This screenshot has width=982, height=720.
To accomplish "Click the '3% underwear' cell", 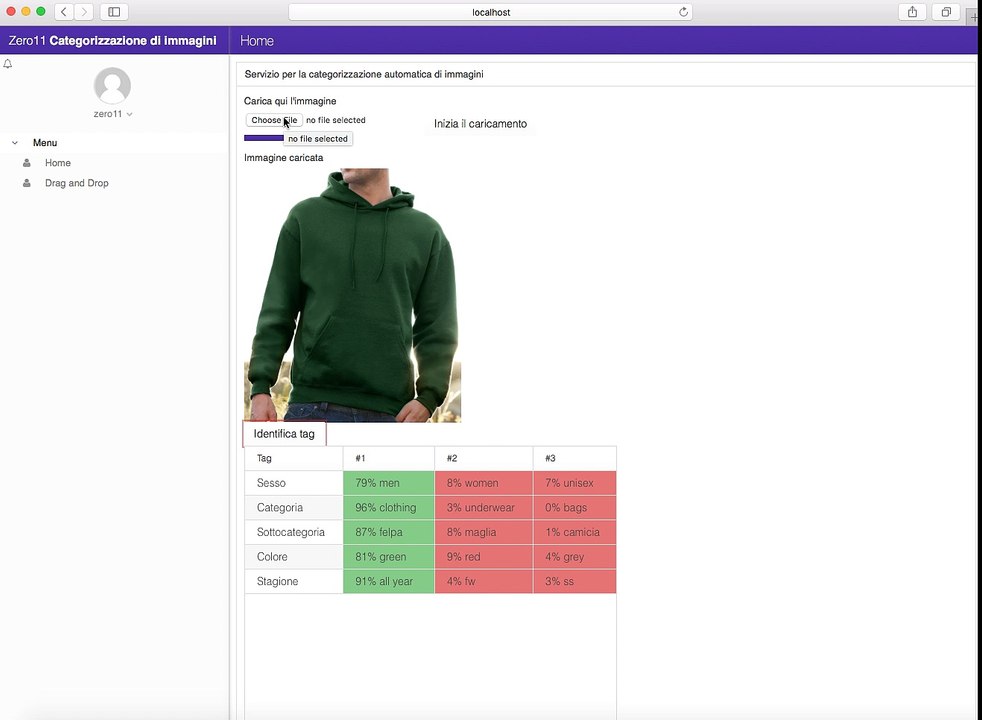I will point(483,508).
